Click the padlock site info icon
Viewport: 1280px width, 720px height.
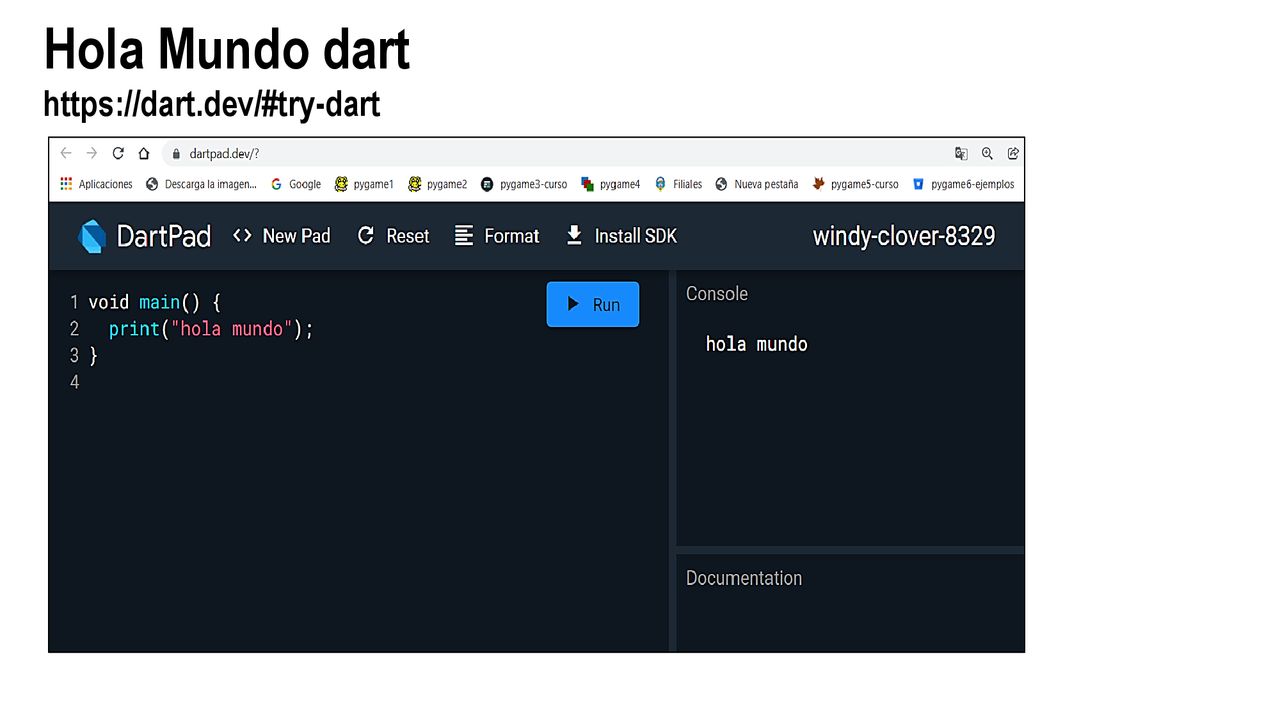pyautogui.click(x=176, y=154)
